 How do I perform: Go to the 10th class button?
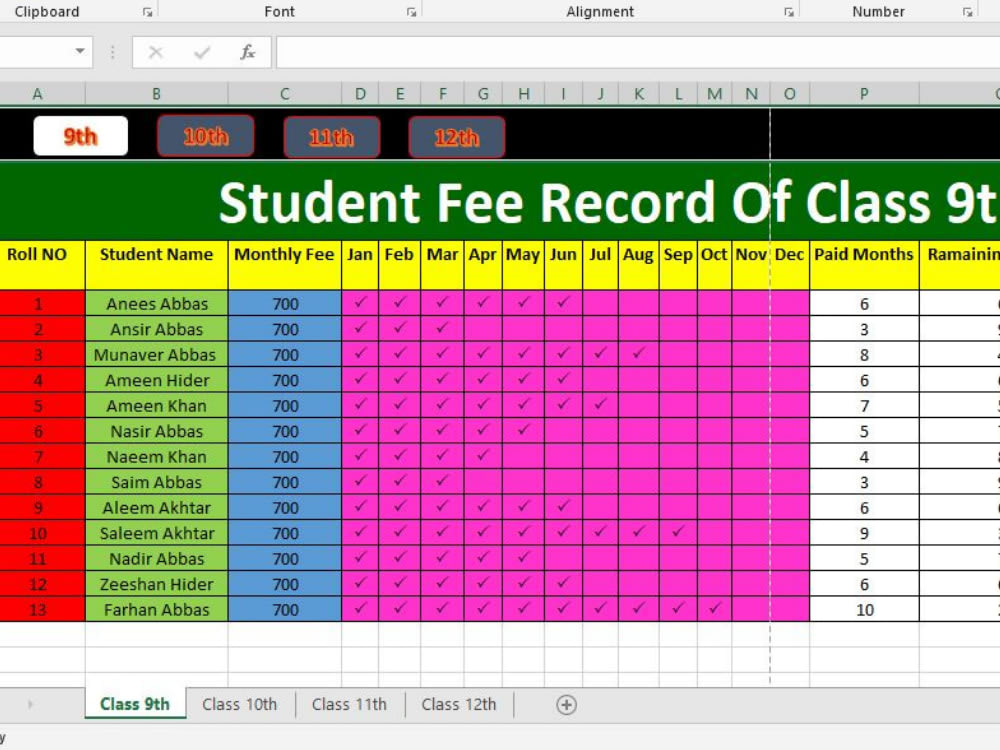(205, 136)
